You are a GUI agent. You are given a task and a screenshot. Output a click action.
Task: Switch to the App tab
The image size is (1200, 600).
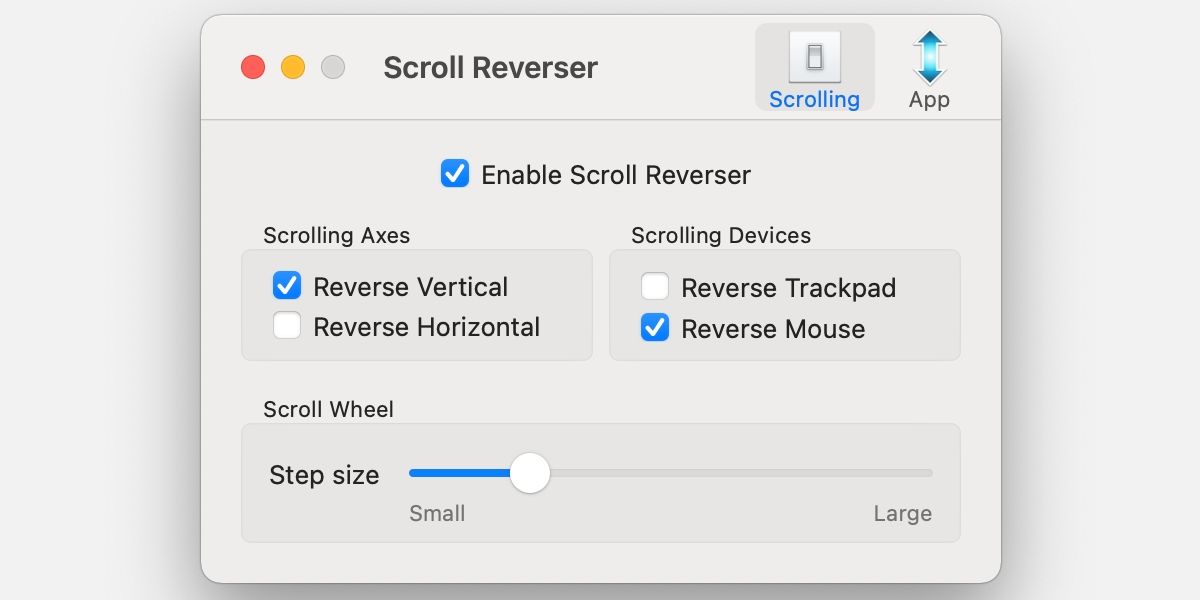929,68
